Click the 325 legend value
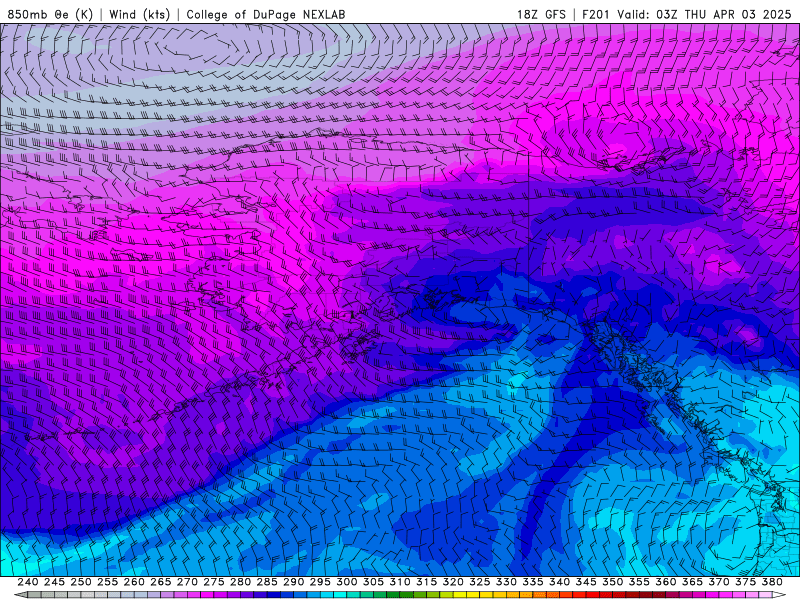800x600 pixels. coord(480,582)
